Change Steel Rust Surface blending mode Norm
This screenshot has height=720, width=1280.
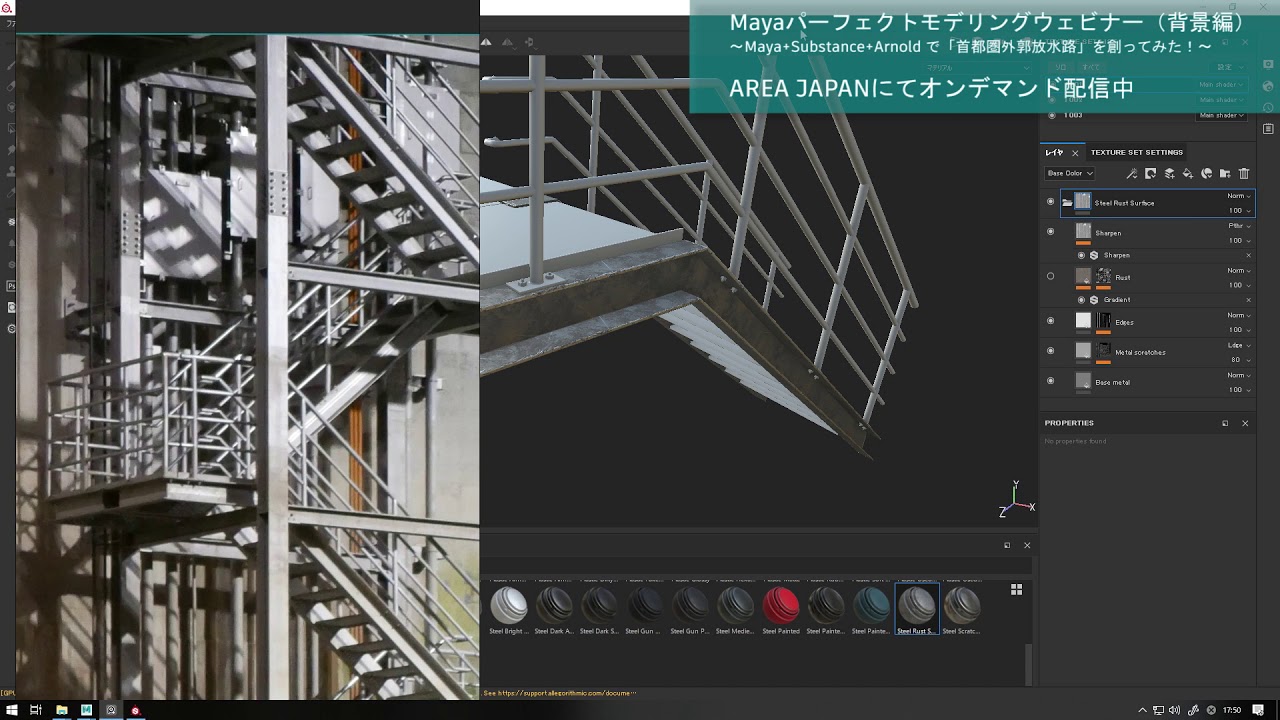point(1239,196)
